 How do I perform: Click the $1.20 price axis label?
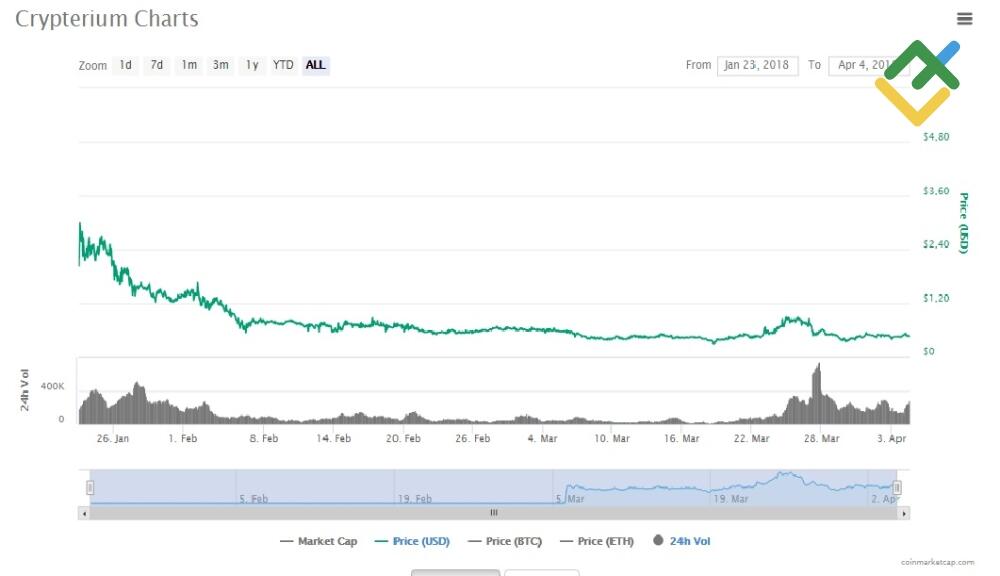pyautogui.click(x=936, y=298)
